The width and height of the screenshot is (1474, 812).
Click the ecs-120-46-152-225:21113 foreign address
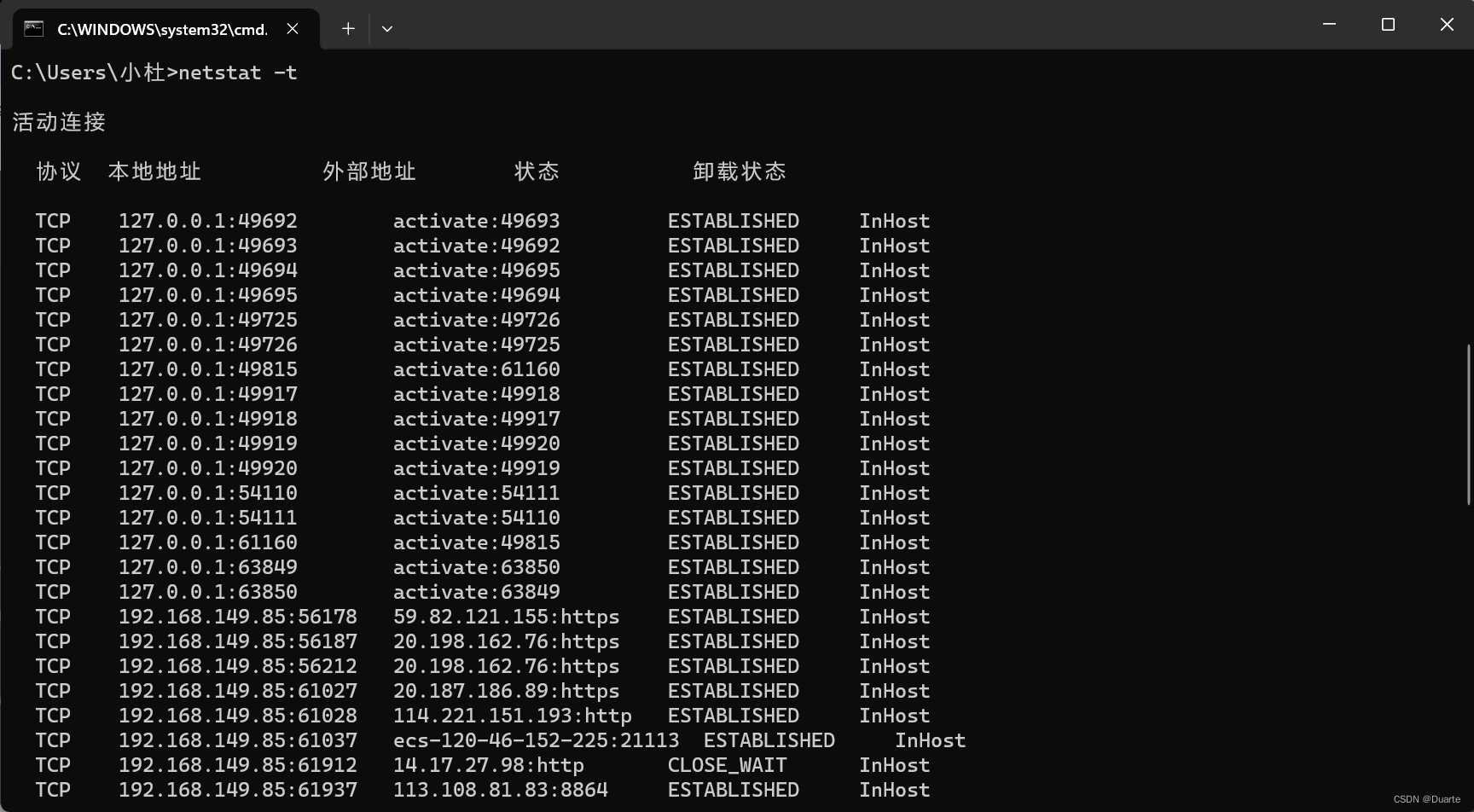(x=536, y=741)
